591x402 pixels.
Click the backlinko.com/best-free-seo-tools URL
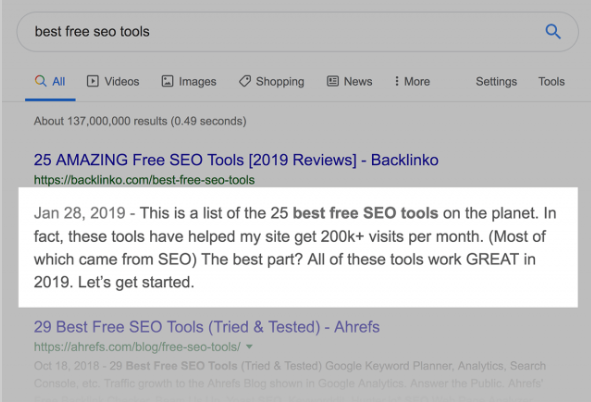pyautogui.click(x=144, y=180)
